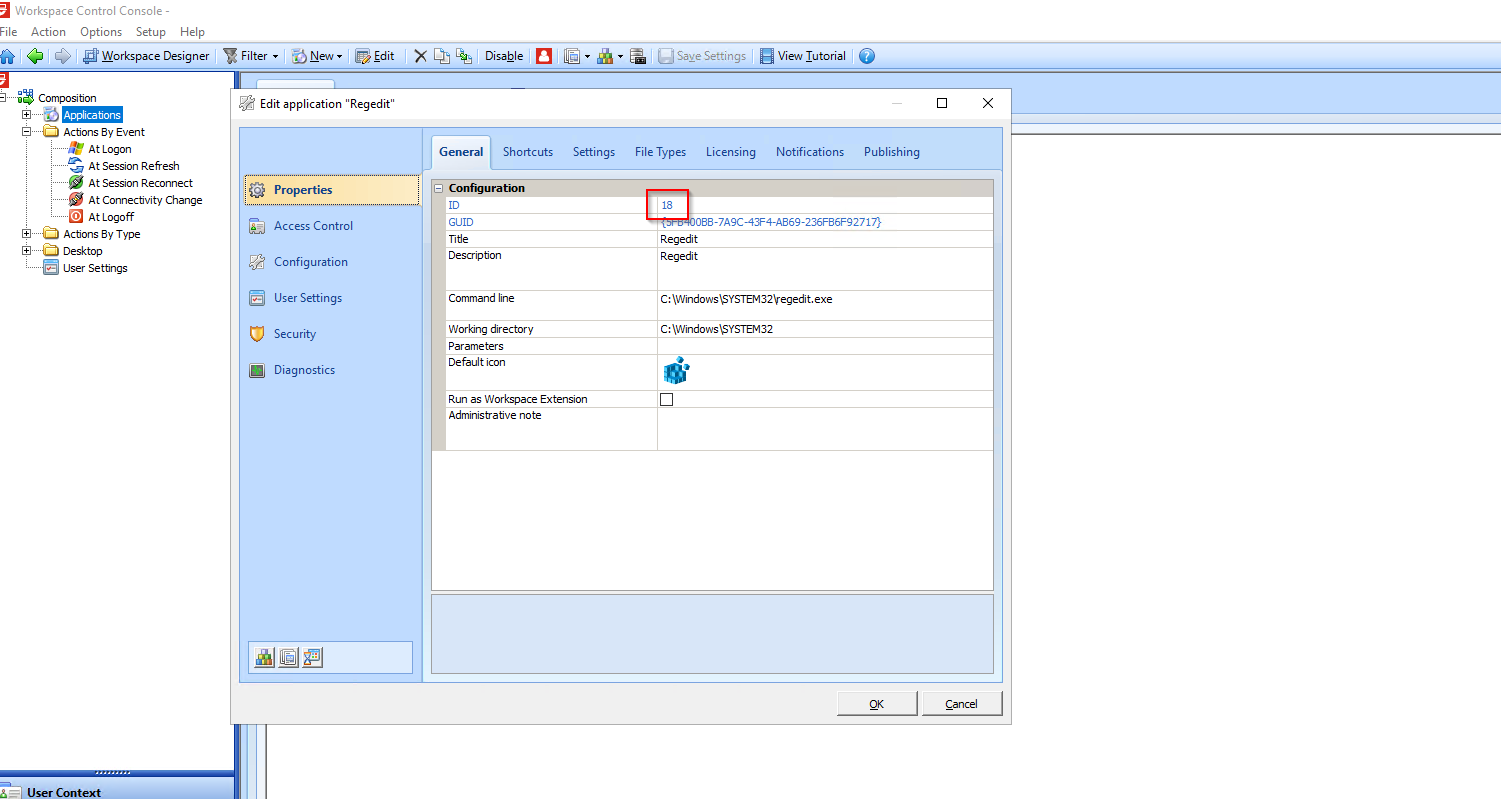
Task: Click the Copy toolbar icon
Action: tap(440, 56)
